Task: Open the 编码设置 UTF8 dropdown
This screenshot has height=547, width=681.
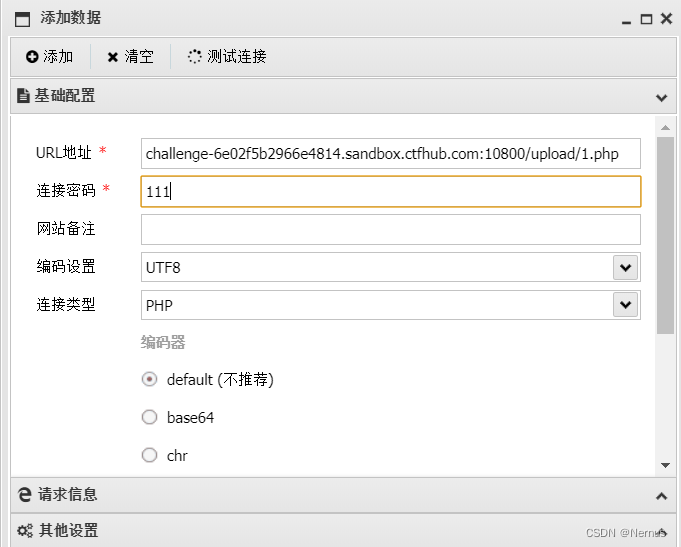Action: [x=625, y=267]
